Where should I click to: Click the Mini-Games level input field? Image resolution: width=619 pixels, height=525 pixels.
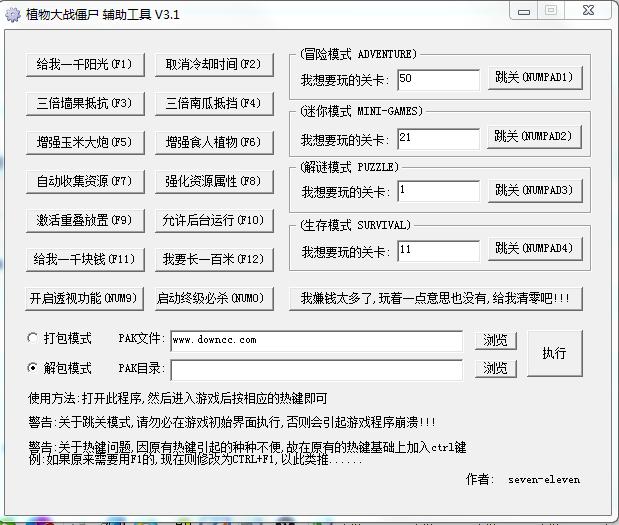tap(438, 137)
